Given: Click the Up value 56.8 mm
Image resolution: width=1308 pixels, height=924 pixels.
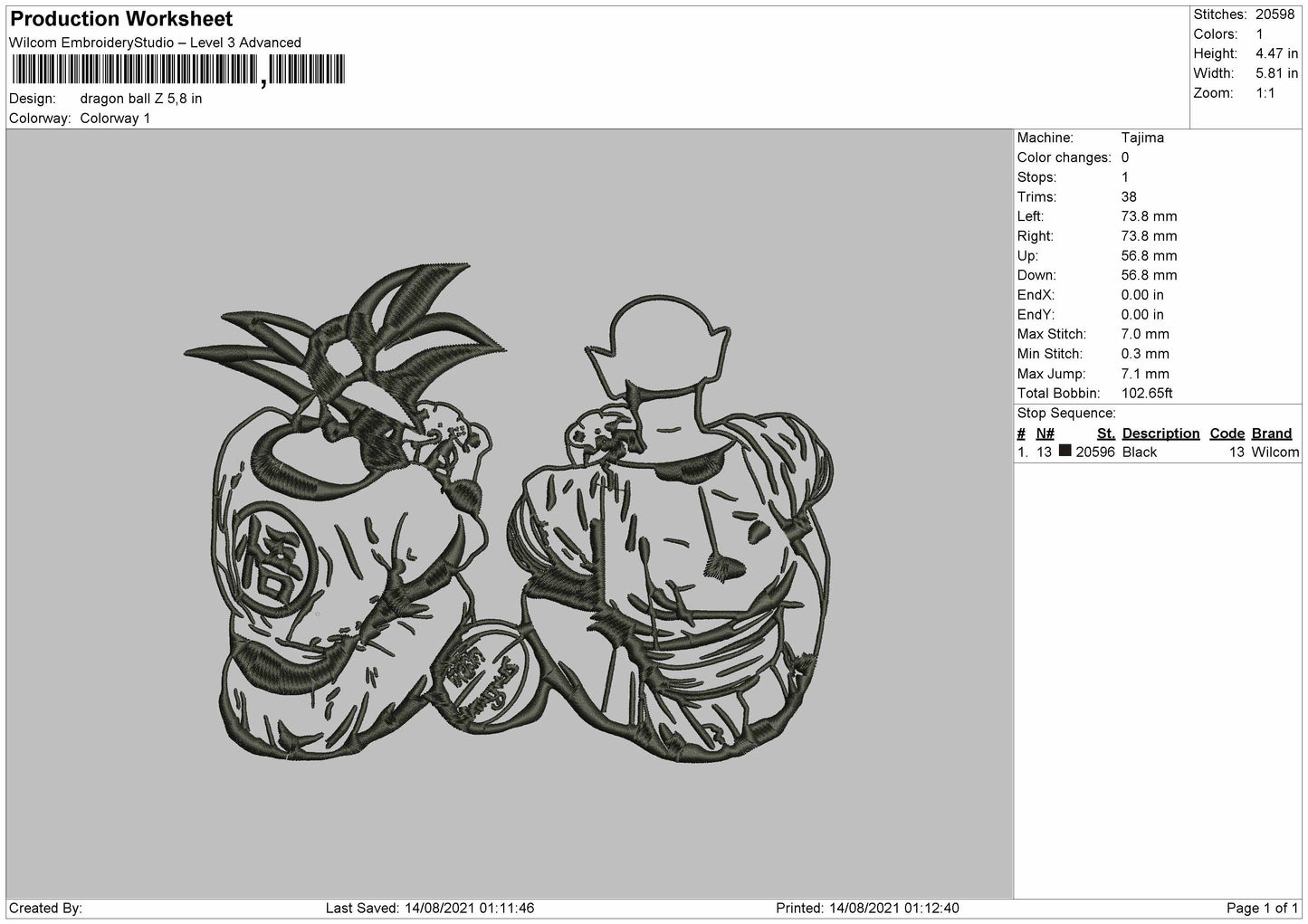Looking at the screenshot, I should (x=1149, y=256).
